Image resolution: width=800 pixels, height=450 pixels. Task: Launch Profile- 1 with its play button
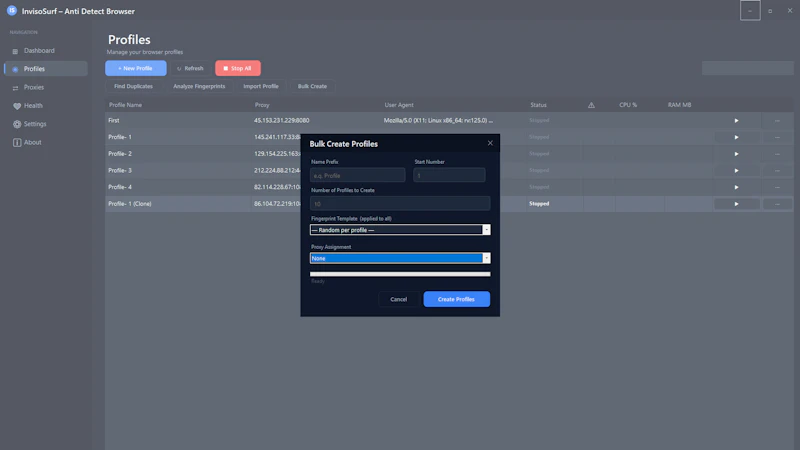[x=736, y=137]
